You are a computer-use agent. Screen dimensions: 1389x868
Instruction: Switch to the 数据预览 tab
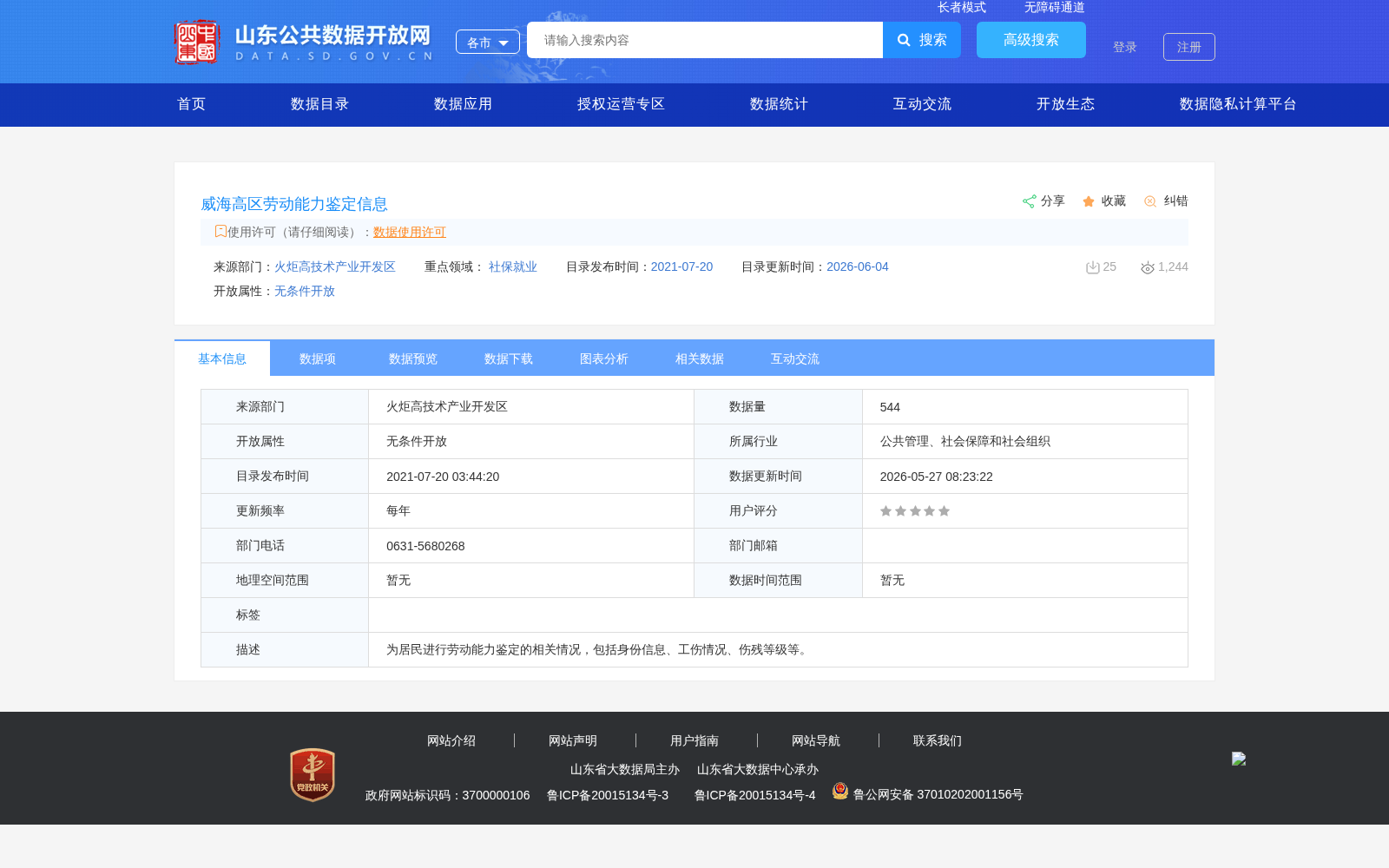[x=413, y=358]
